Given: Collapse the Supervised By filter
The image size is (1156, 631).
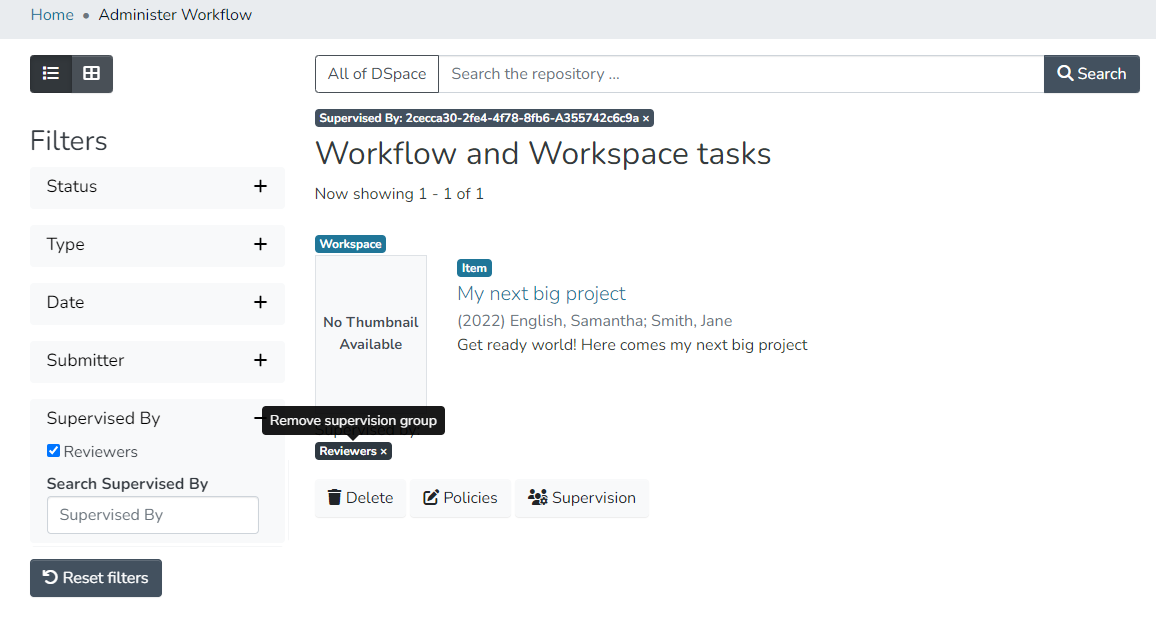Looking at the screenshot, I should (257, 418).
